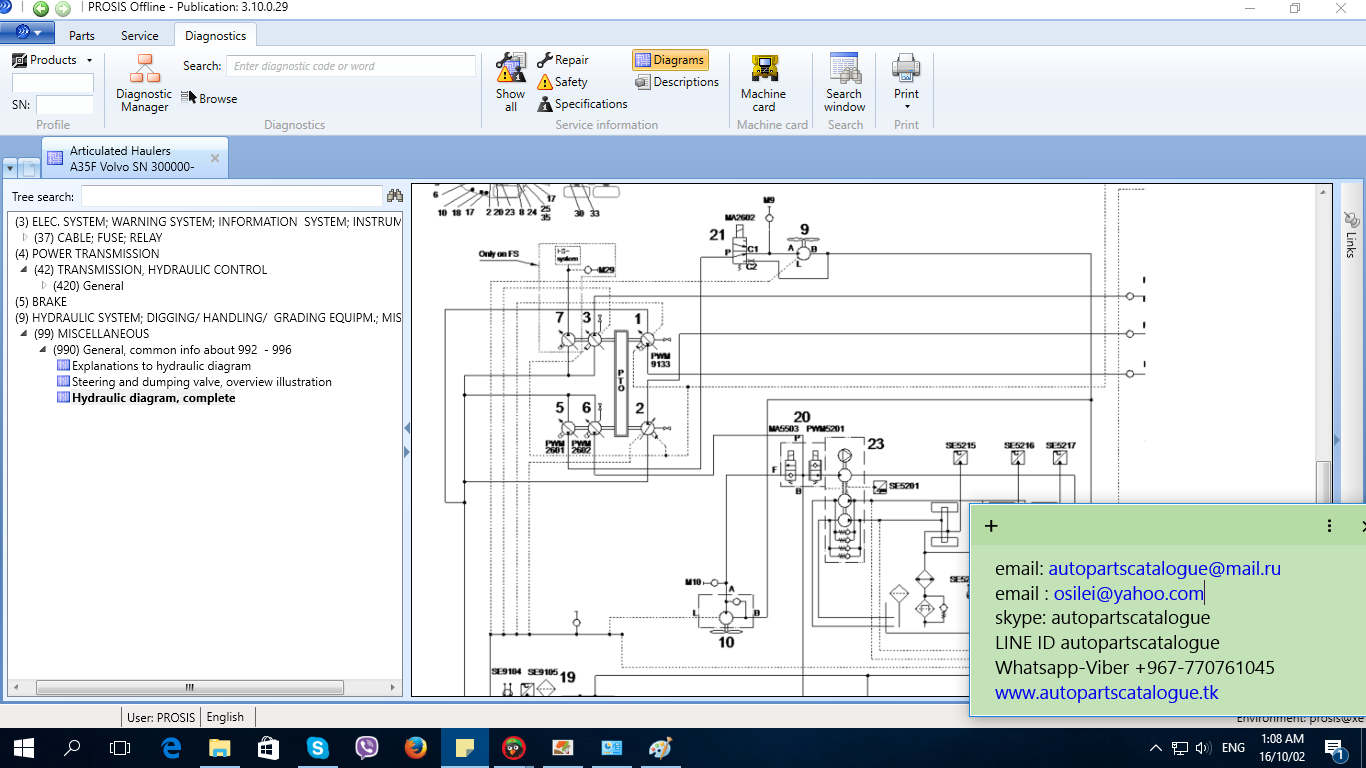Open the www.autopartscatalogue.tk link
Image resolution: width=1366 pixels, height=768 pixels.
click(x=1106, y=692)
